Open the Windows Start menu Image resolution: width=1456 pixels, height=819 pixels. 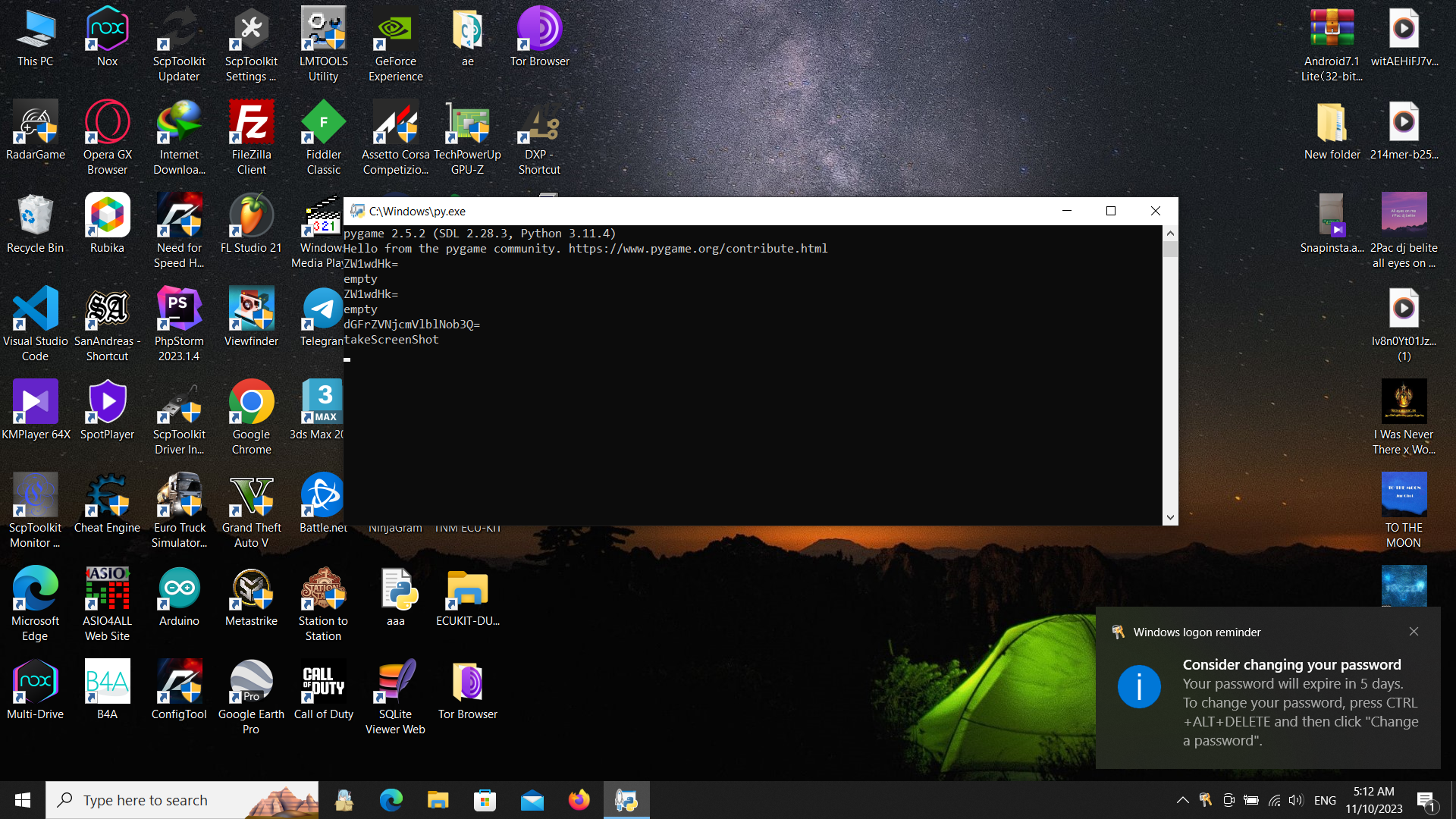[x=23, y=800]
